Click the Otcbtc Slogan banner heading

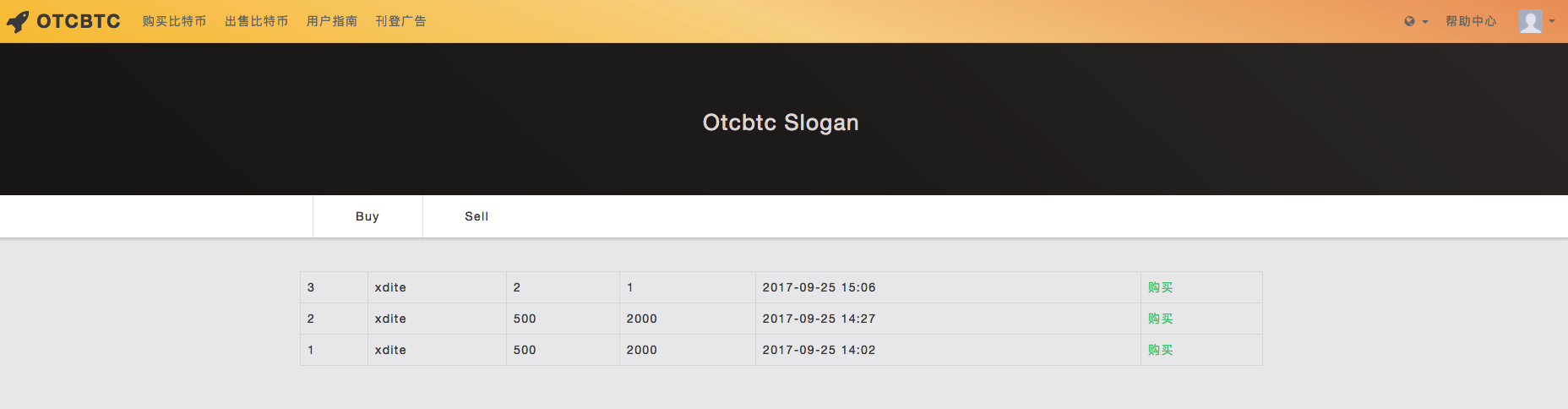(781, 123)
